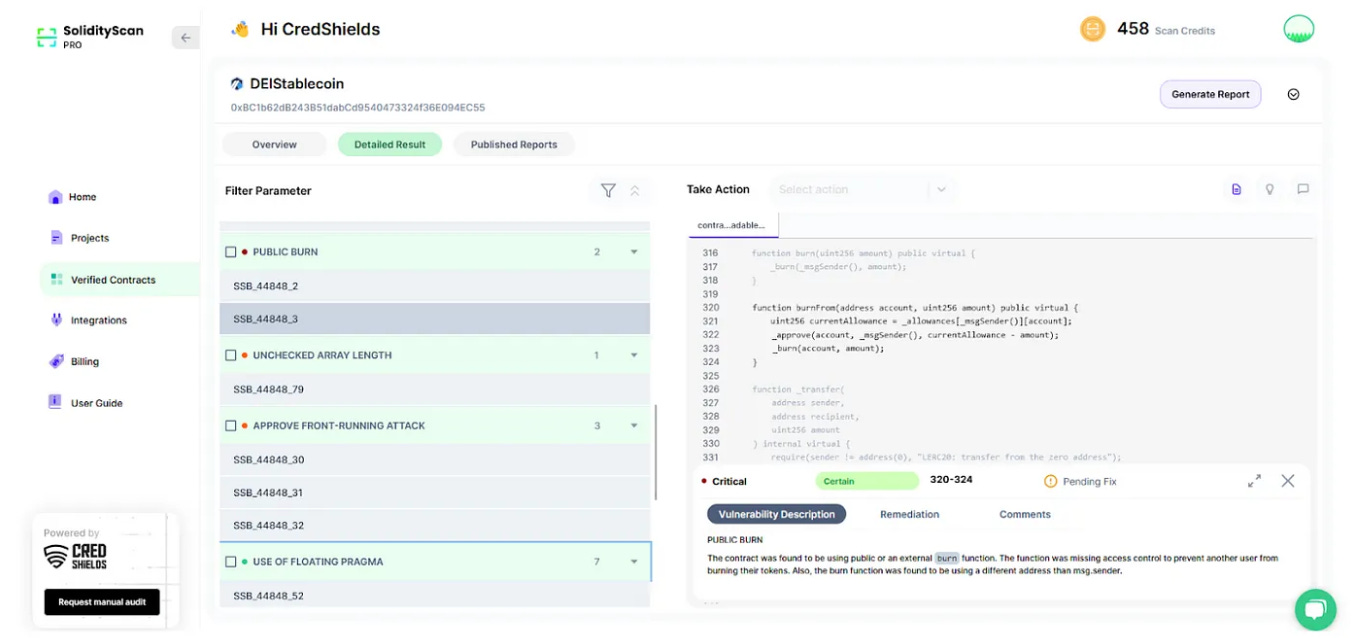Screen dimensions: 1368x638
Task: Open the Remediation tab
Action: pos(909,514)
